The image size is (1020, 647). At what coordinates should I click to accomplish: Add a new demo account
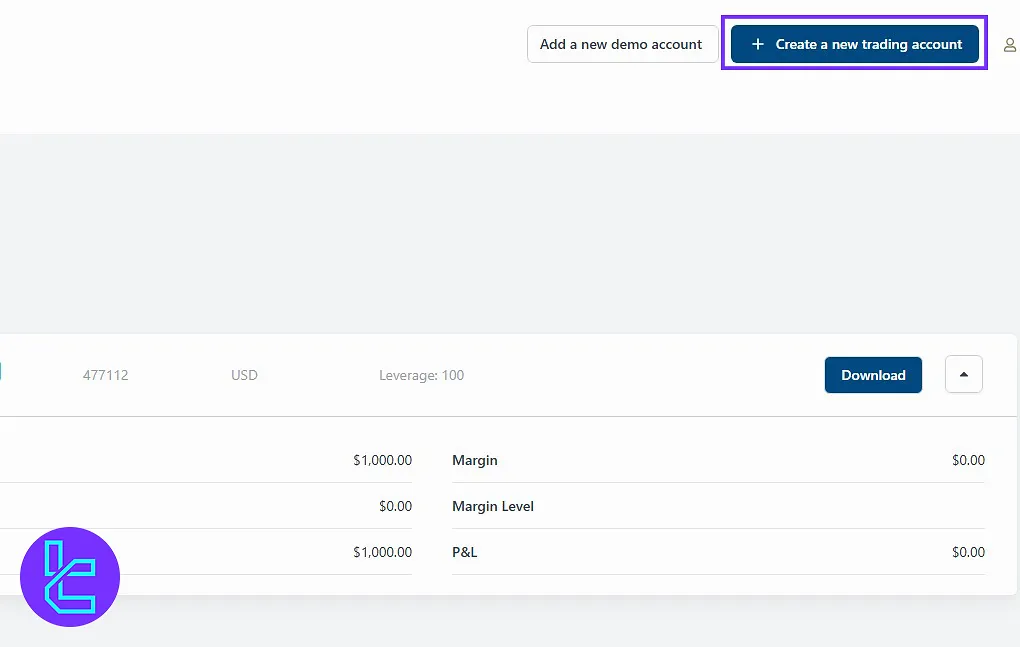pos(621,44)
